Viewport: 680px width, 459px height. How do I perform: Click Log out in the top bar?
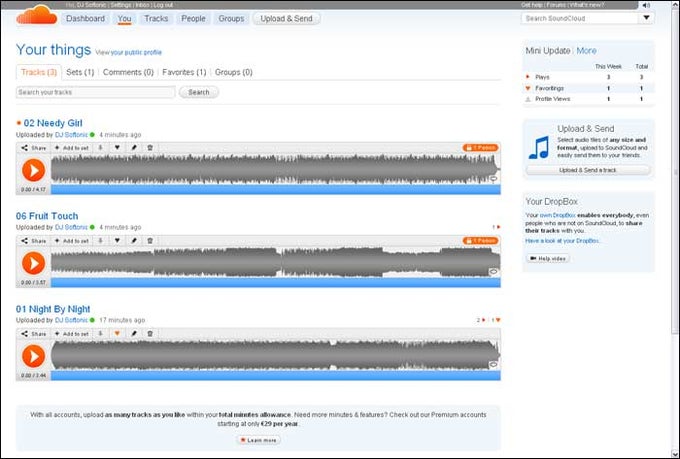point(163,5)
